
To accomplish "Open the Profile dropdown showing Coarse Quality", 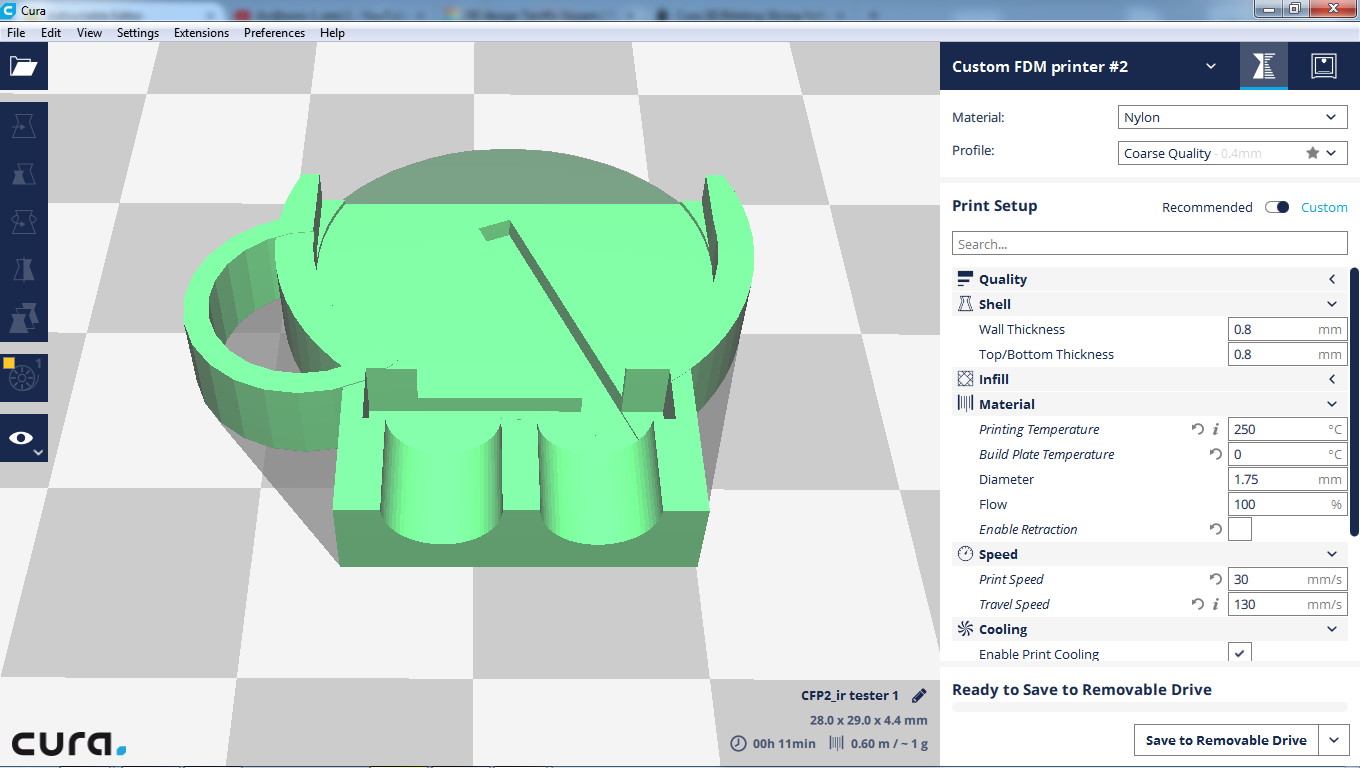I will 1232,153.
